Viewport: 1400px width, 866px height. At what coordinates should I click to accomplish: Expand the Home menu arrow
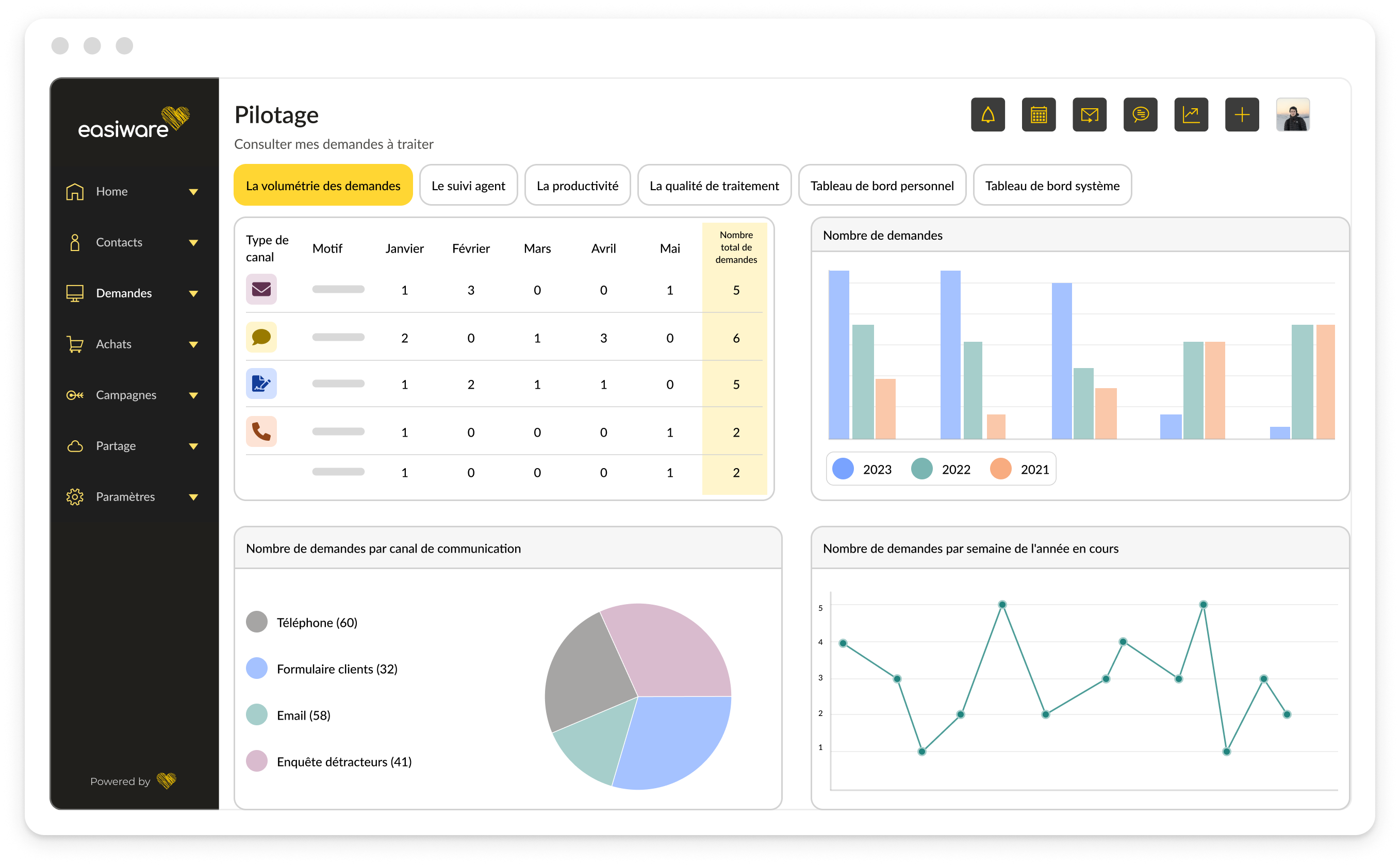pyautogui.click(x=193, y=192)
